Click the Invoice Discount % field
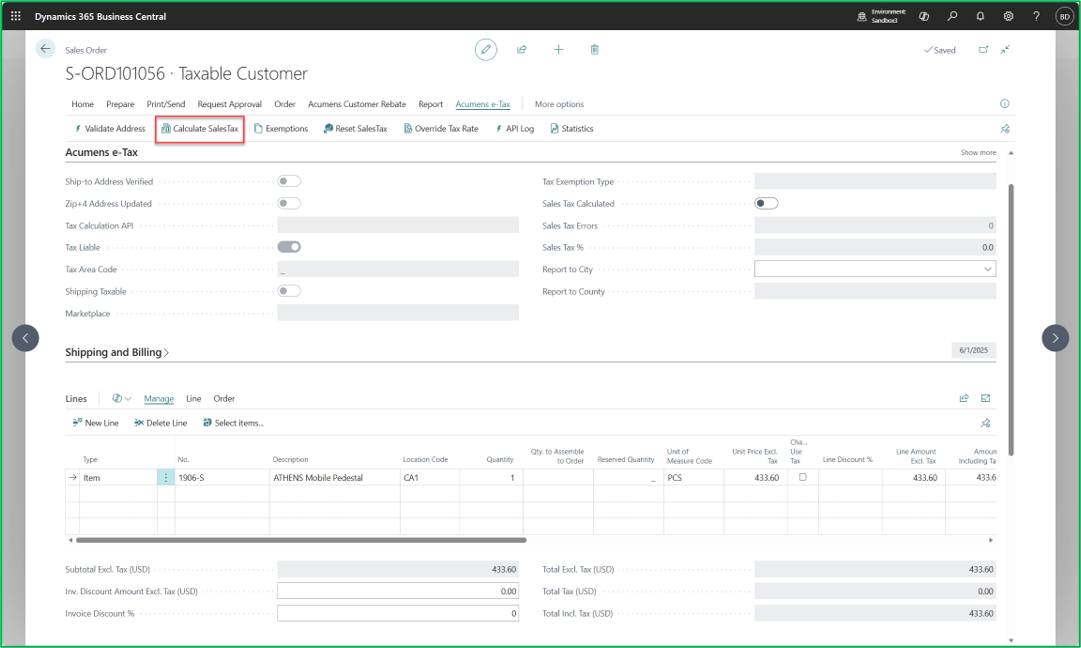 click(x=398, y=614)
